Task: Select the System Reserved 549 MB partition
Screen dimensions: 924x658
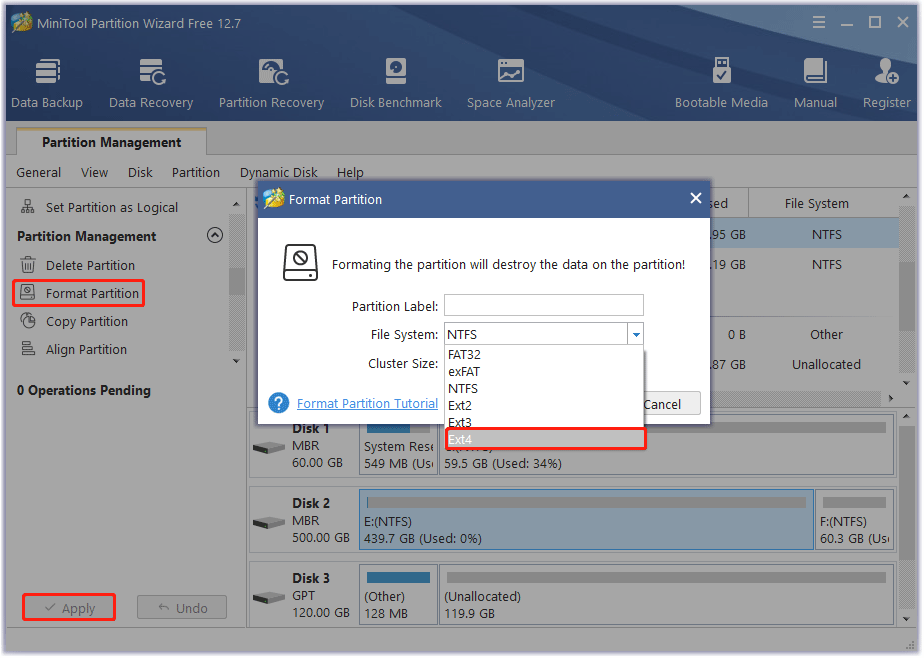Action: pyautogui.click(x=398, y=449)
